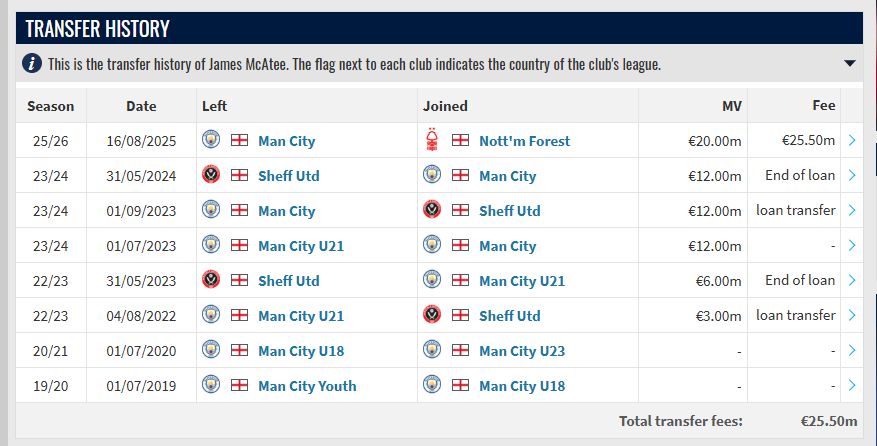Open details arrow for 01/07/2019 transfer
The height and width of the screenshot is (446, 877).
(x=851, y=386)
